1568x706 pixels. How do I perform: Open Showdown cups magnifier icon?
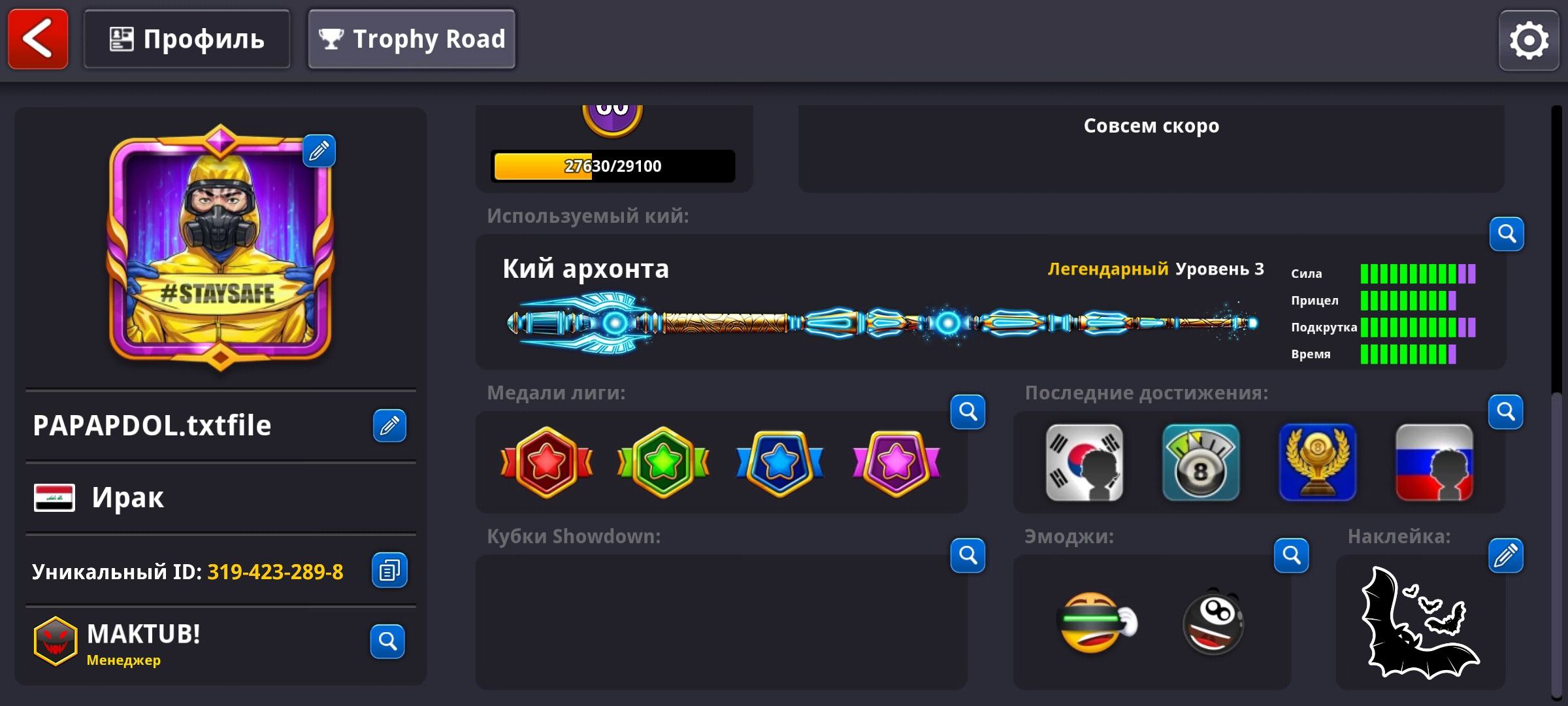pyautogui.click(x=968, y=556)
